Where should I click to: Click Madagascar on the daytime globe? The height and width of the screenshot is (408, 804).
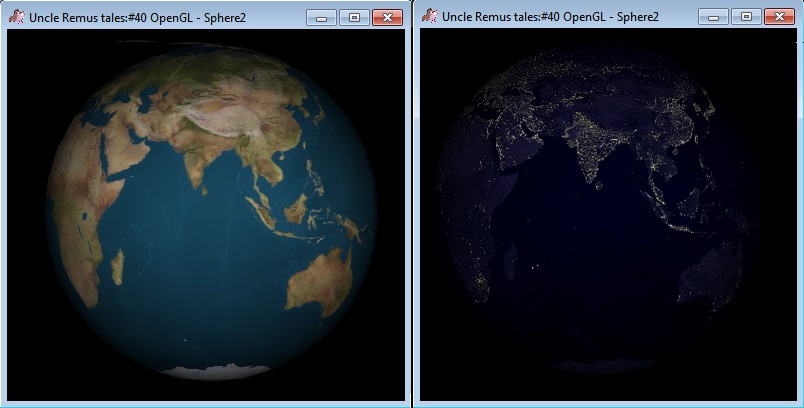[117, 266]
